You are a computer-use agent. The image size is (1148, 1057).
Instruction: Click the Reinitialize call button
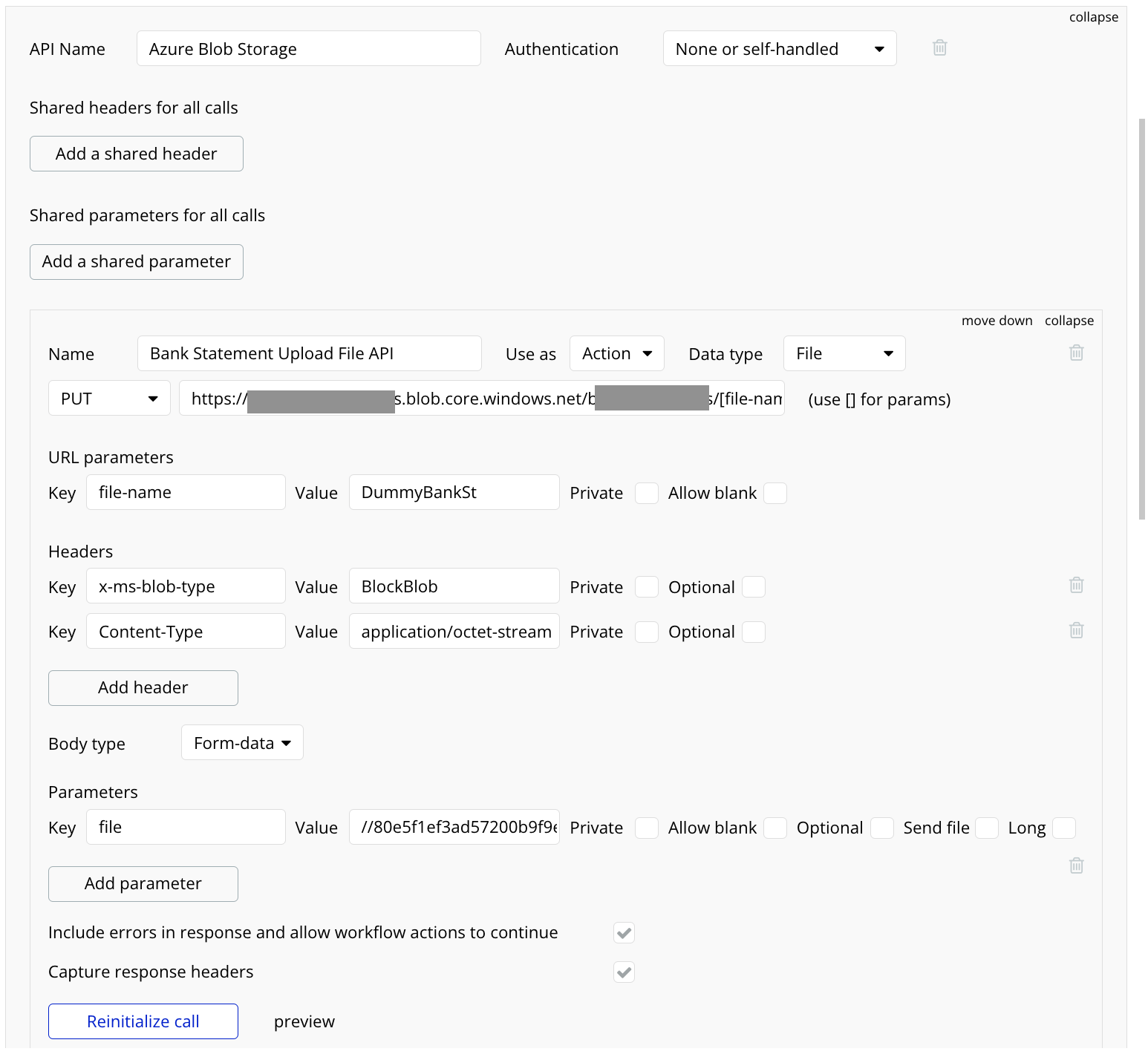(143, 1021)
